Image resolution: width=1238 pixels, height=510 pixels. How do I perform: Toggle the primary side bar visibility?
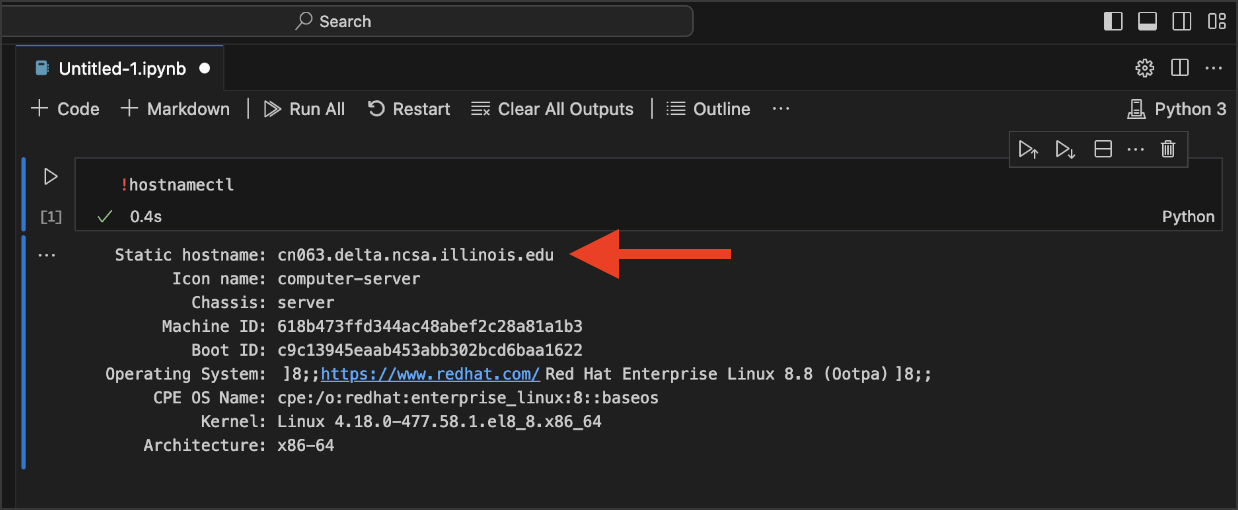(1113, 21)
